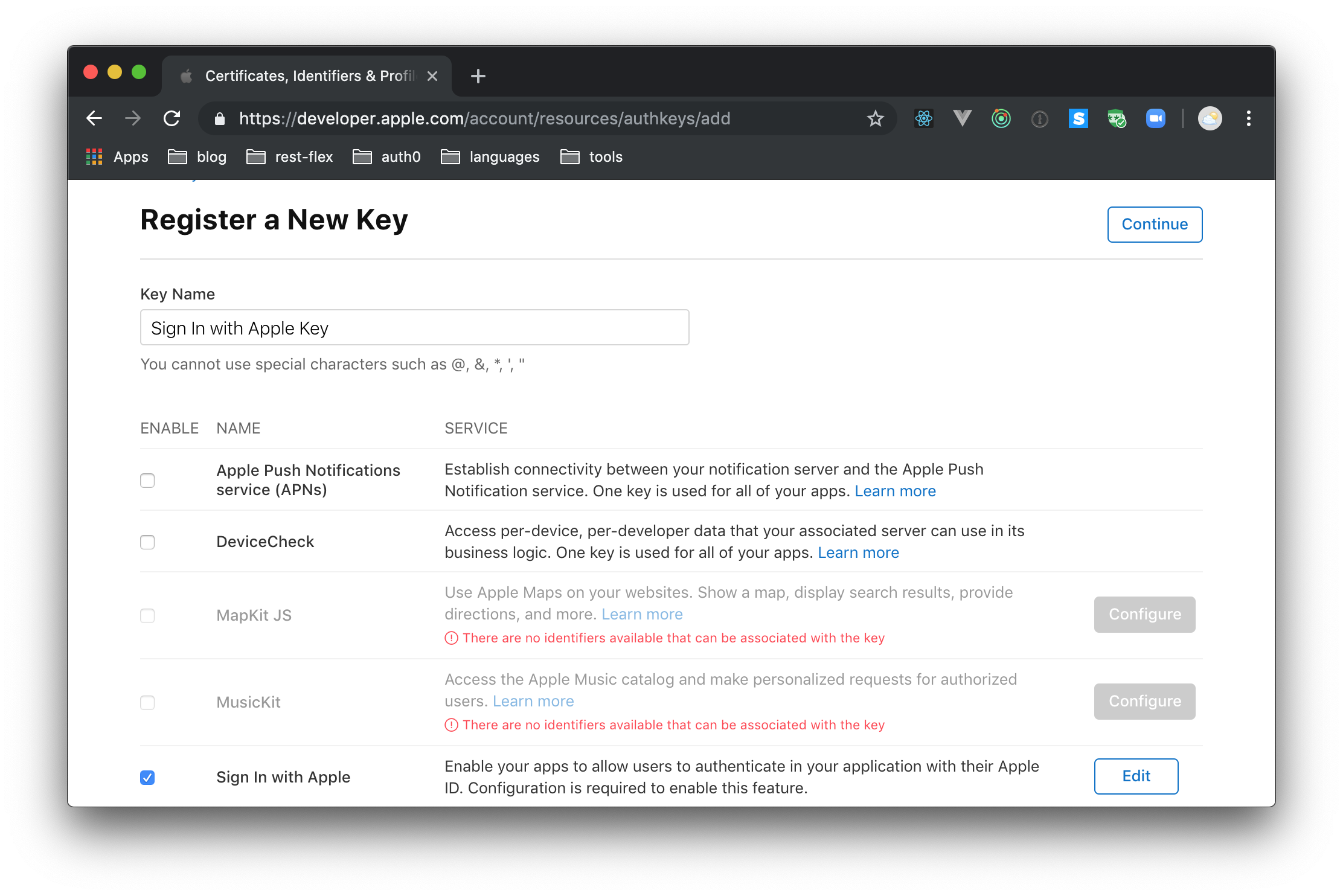Open Learn more link for MusicKit
The height and width of the screenshot is (896, 1343).
click(533, 702)
